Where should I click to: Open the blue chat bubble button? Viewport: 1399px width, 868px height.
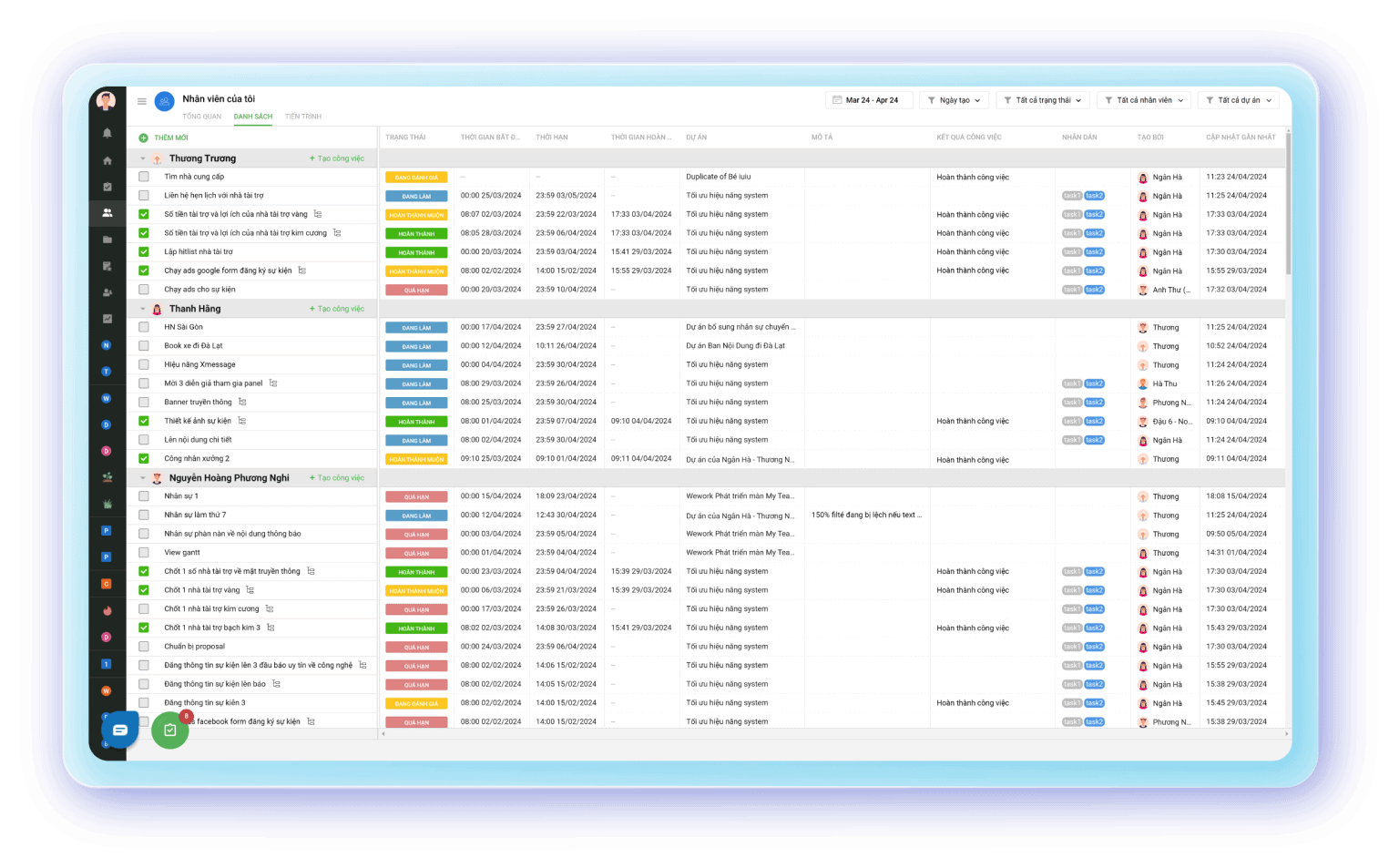120,730
